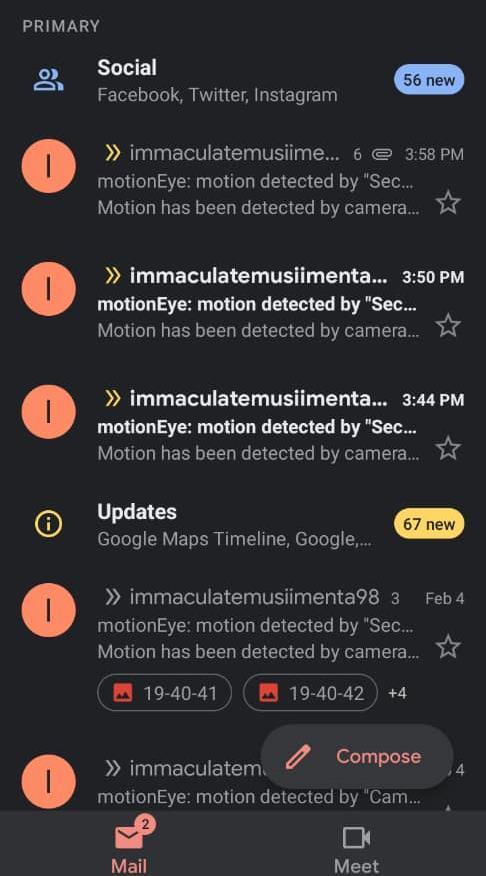Star the 3:50 PM motionEye email
The width and height of the screenshot is (486, 876).
(448, 325)
